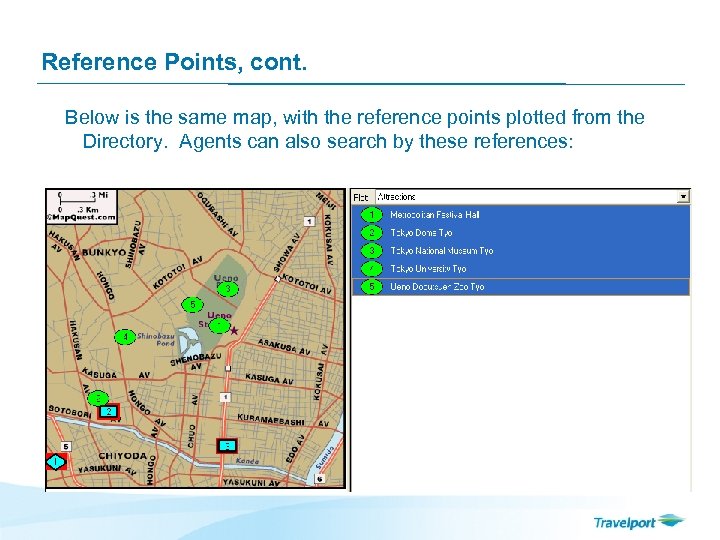Select the Tokyo Dome Tyo list row
The width and height of the screenshot is (720, 540).
coord(521,233)
